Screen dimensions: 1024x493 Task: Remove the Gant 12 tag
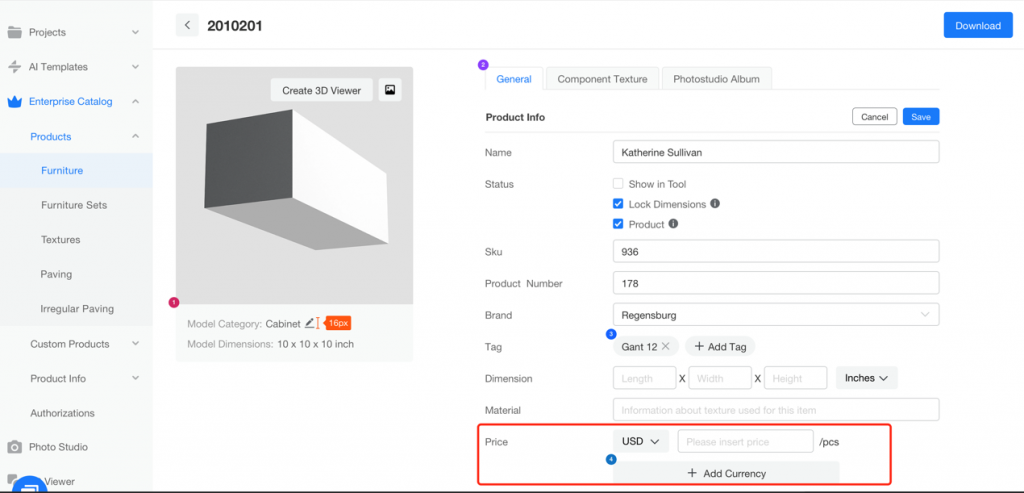click(x=666, y=346)
